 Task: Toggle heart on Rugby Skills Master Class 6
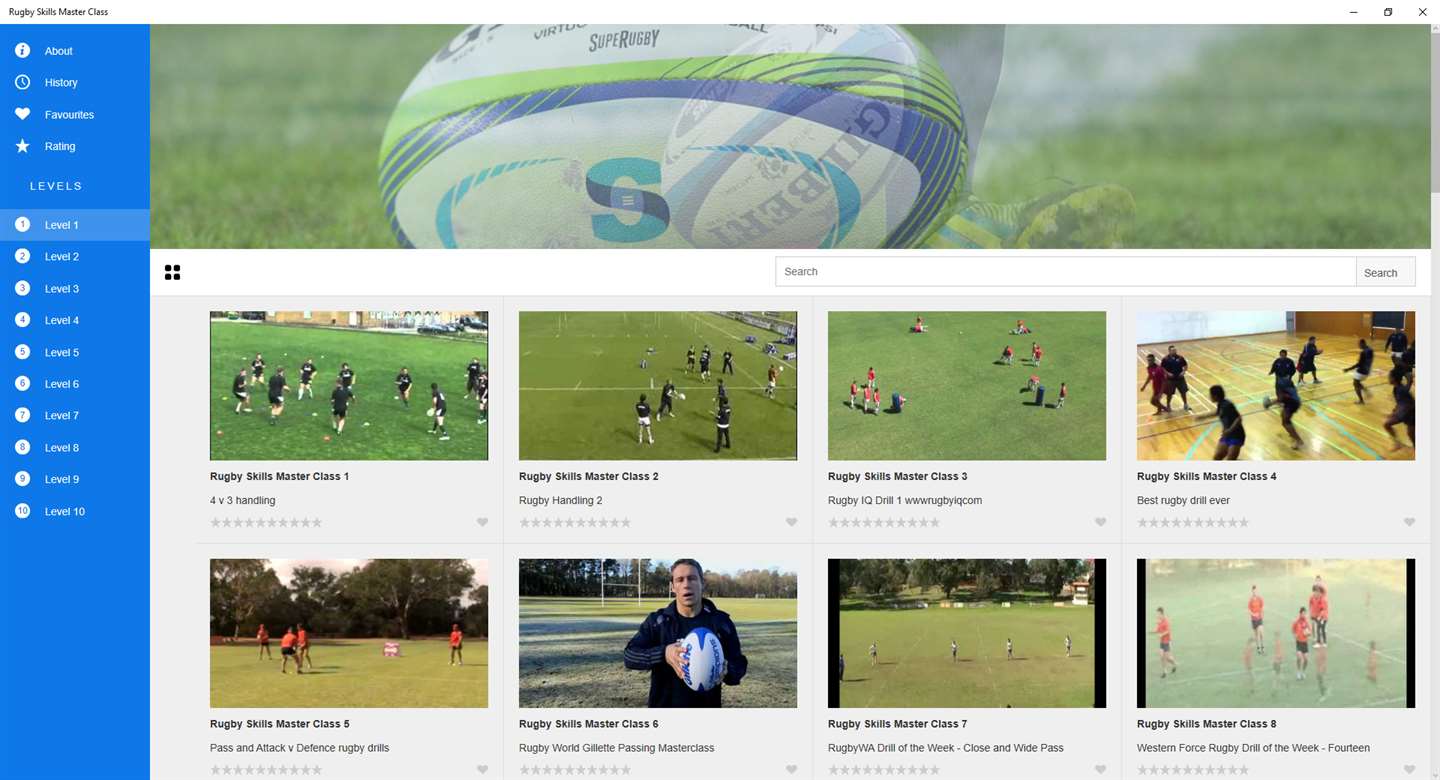click(791, 770)
